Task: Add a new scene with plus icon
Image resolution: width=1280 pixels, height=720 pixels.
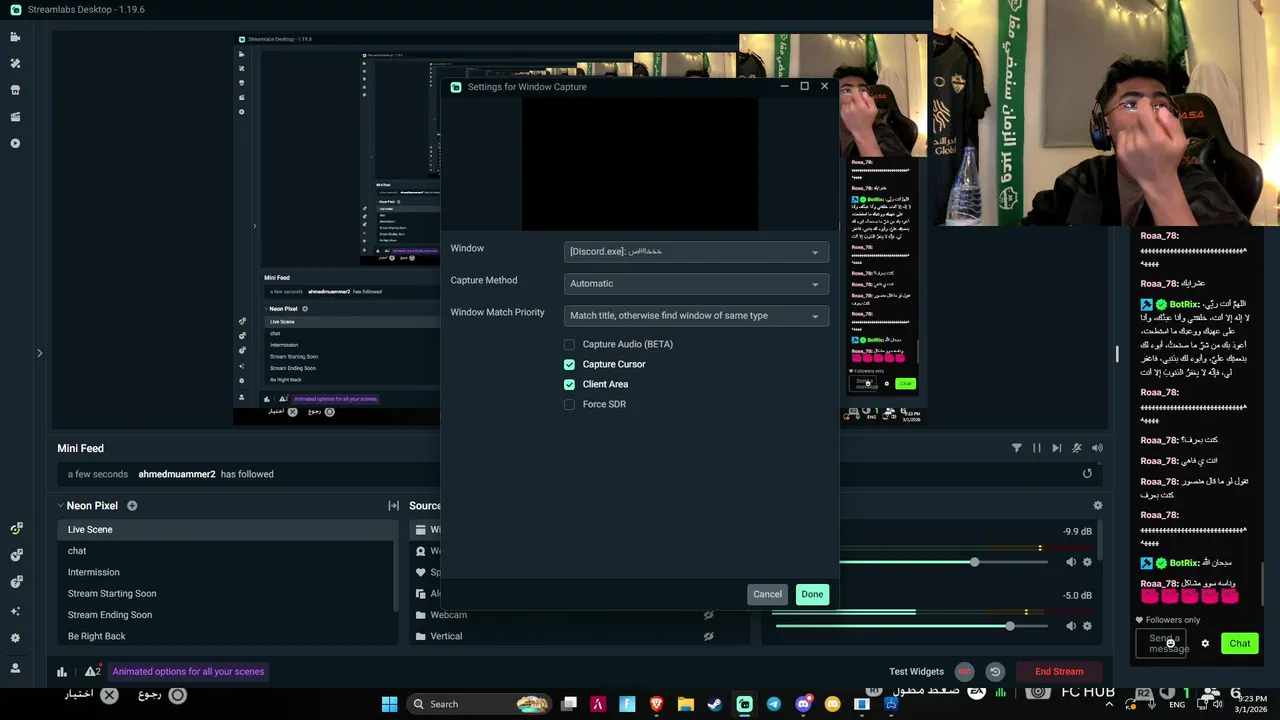Action: [132, 506]
